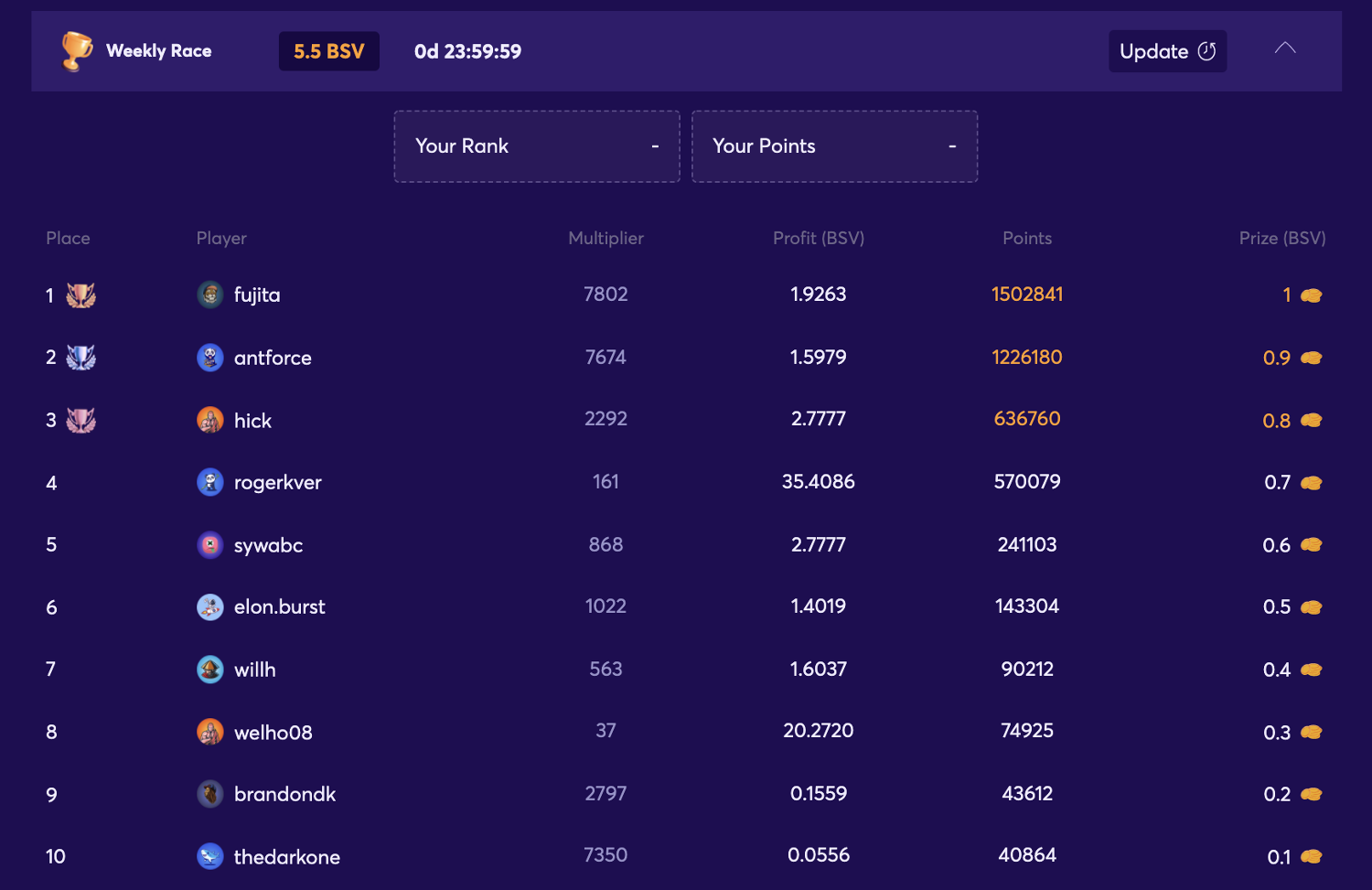1372x890 pixels.
Task: Click hick's avatar icon
Action: tap(210, 420)
